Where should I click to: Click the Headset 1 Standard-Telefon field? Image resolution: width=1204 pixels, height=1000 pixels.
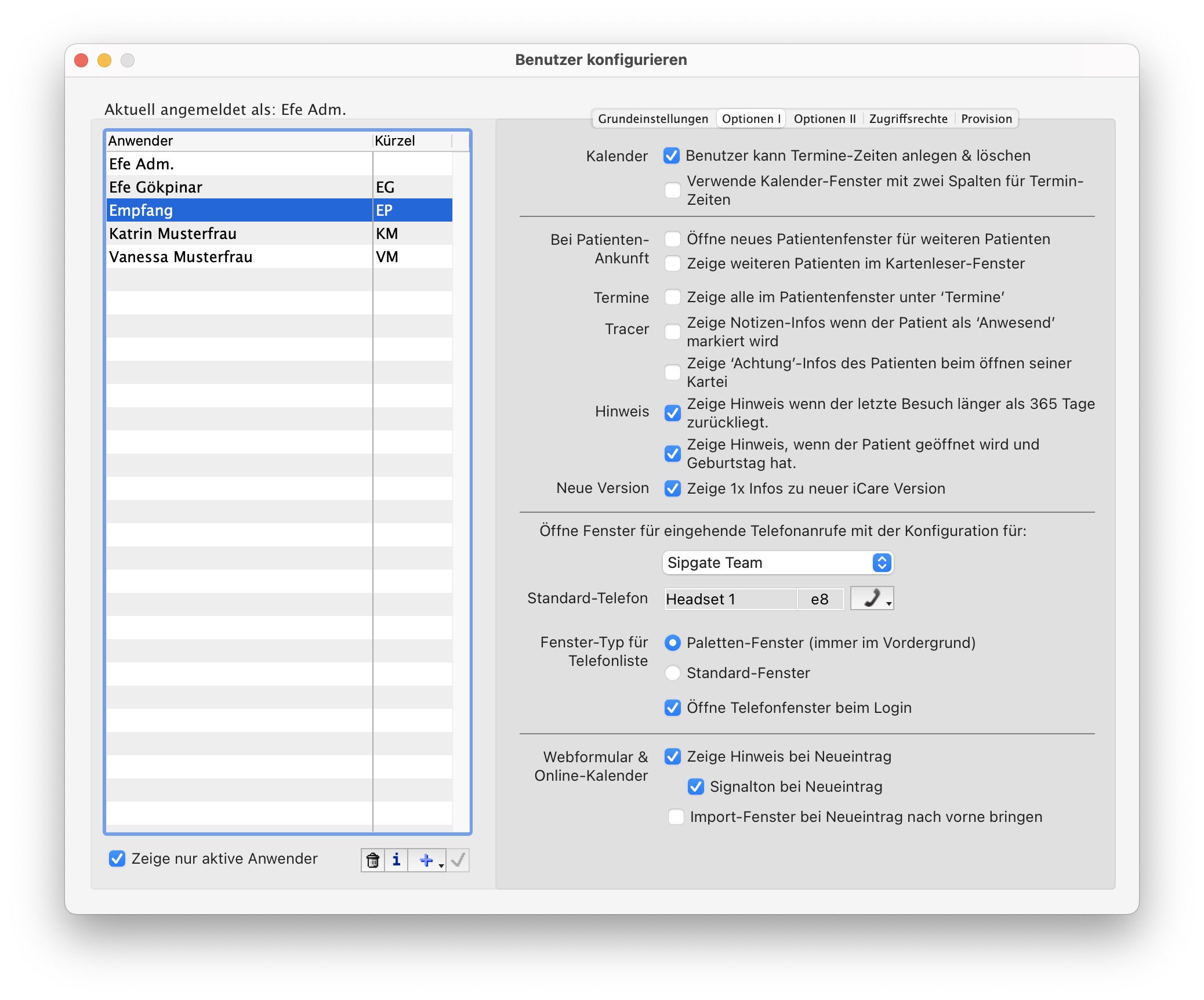point(730,599)
